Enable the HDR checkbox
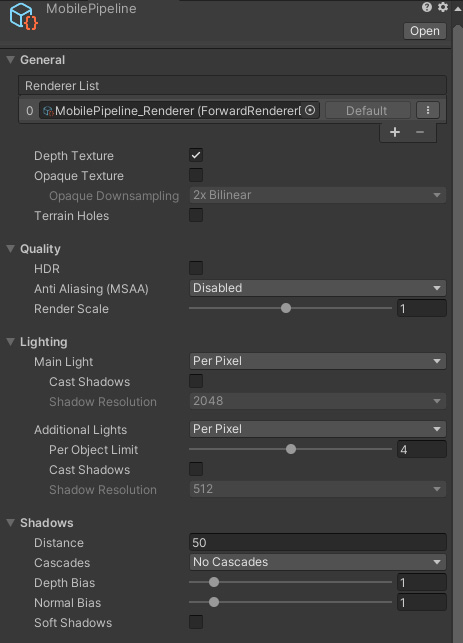The width and height of the screenshot is (463, 643). pyautogui.click(x=196, y=268)
